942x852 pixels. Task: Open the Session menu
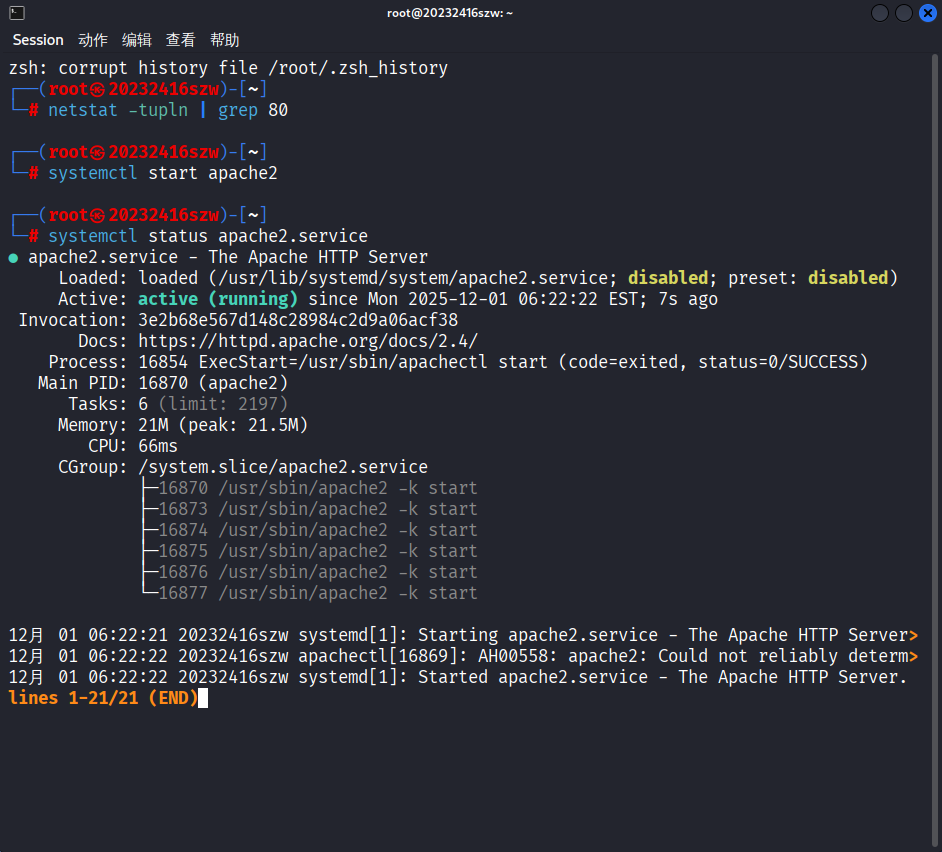[38, 40]
